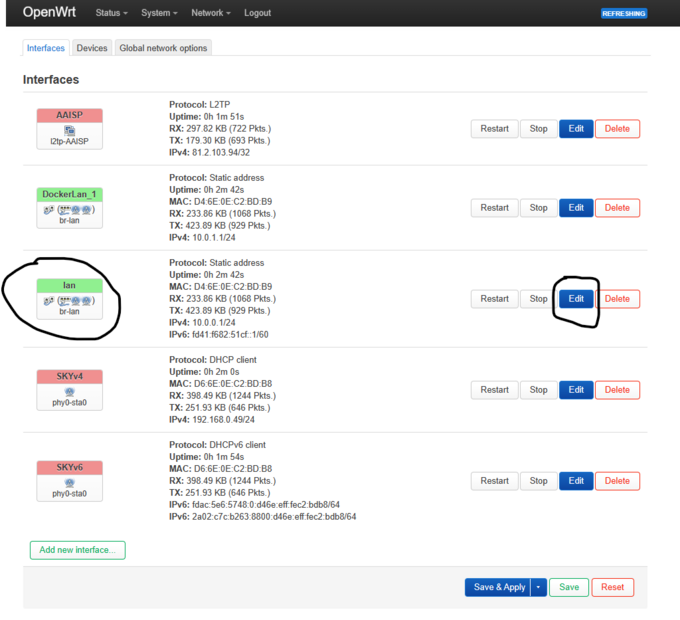
Task: Click the AAISP l2tp interface icon
Action: click(x=69, y=131)
